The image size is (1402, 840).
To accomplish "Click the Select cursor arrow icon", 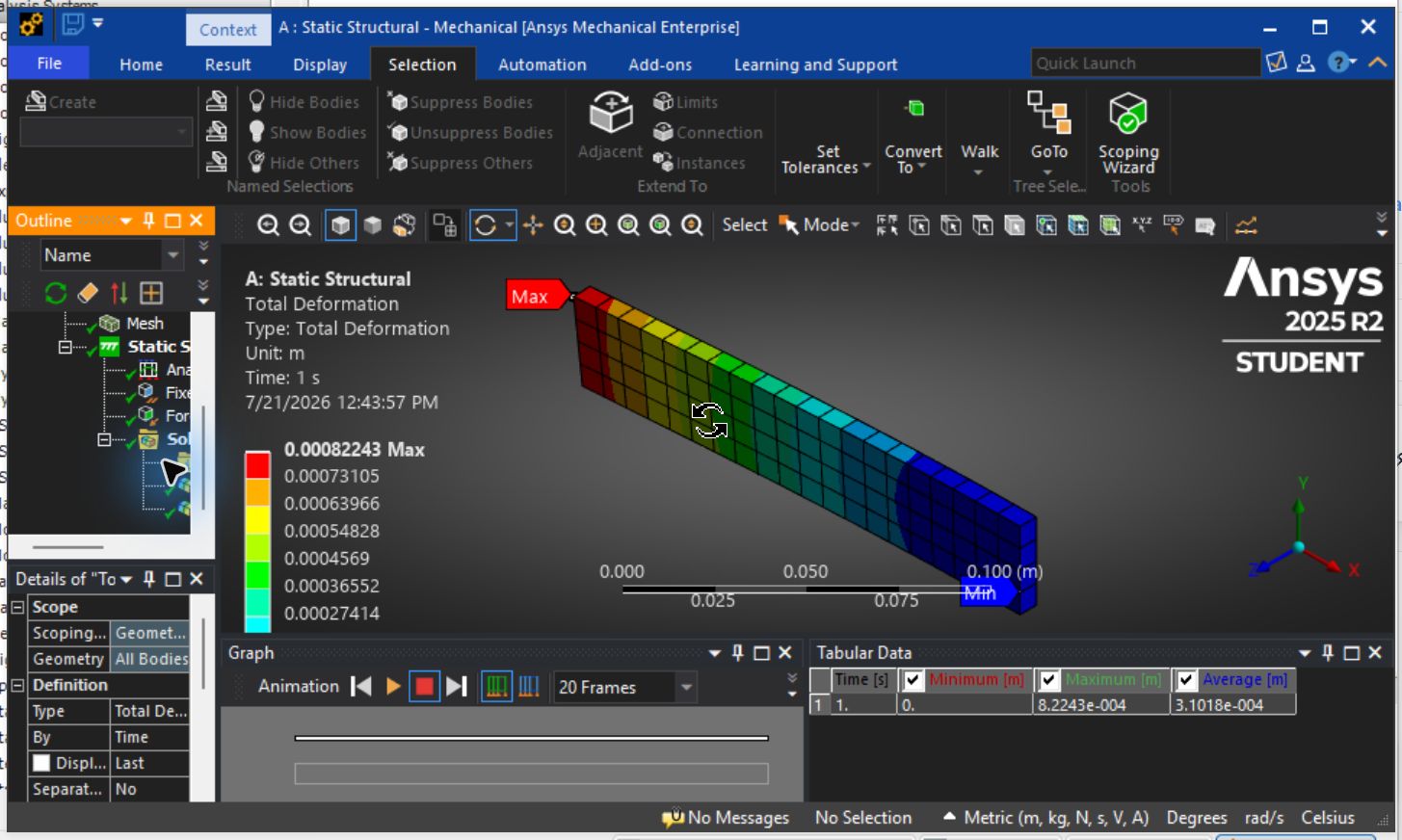I will (x=788, y=225).
